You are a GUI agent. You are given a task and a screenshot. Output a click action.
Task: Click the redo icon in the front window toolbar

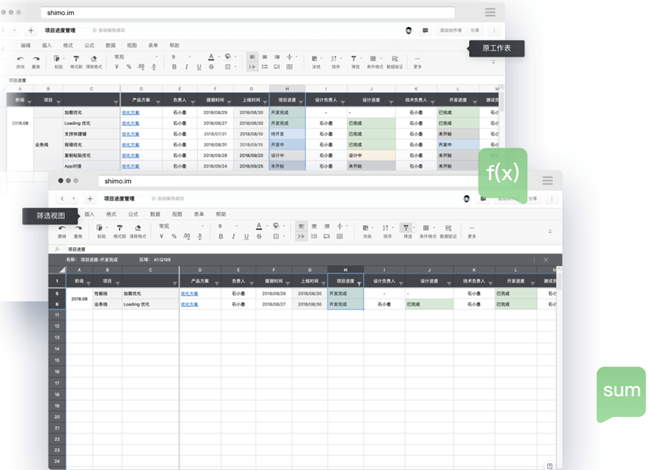coord(80,227)
